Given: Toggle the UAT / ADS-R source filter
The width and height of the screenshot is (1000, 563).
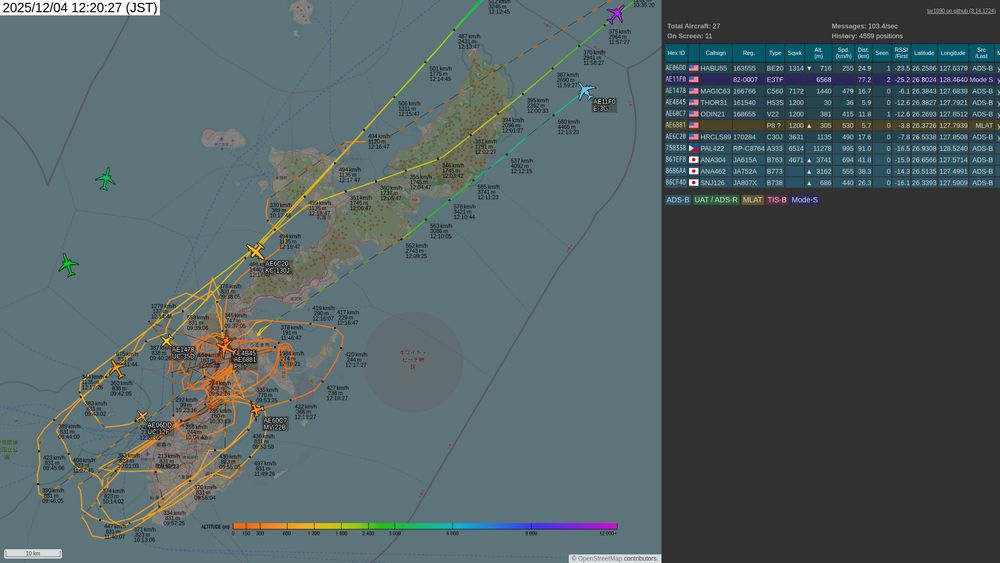Looking at the screenshot, I should coord(716,200).
